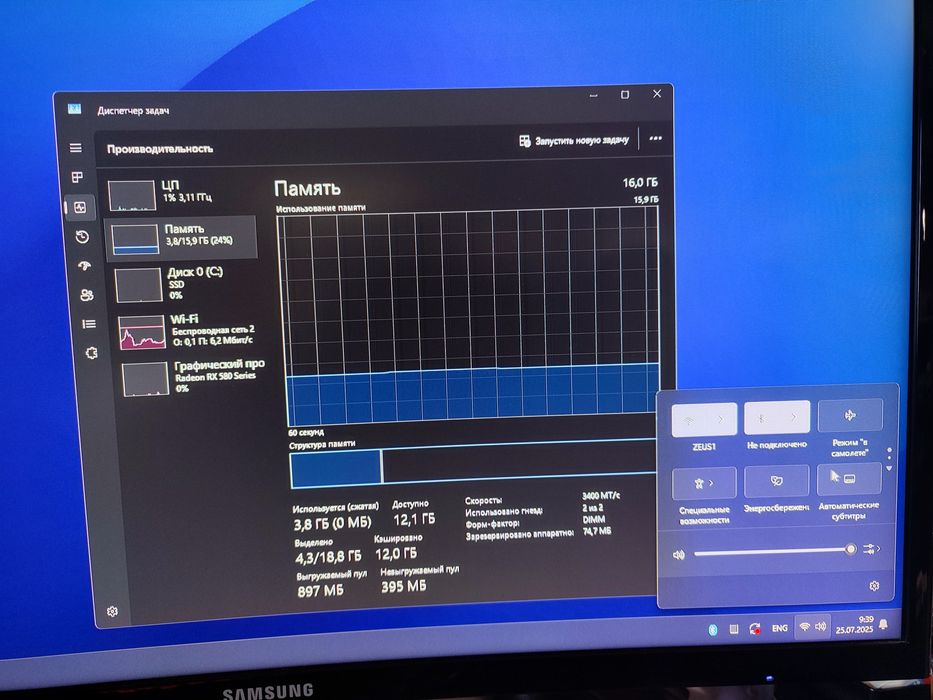933x700 pixels.
Task: Expand Wi-Fi networks list chevron
Action: tap(721, 419)
